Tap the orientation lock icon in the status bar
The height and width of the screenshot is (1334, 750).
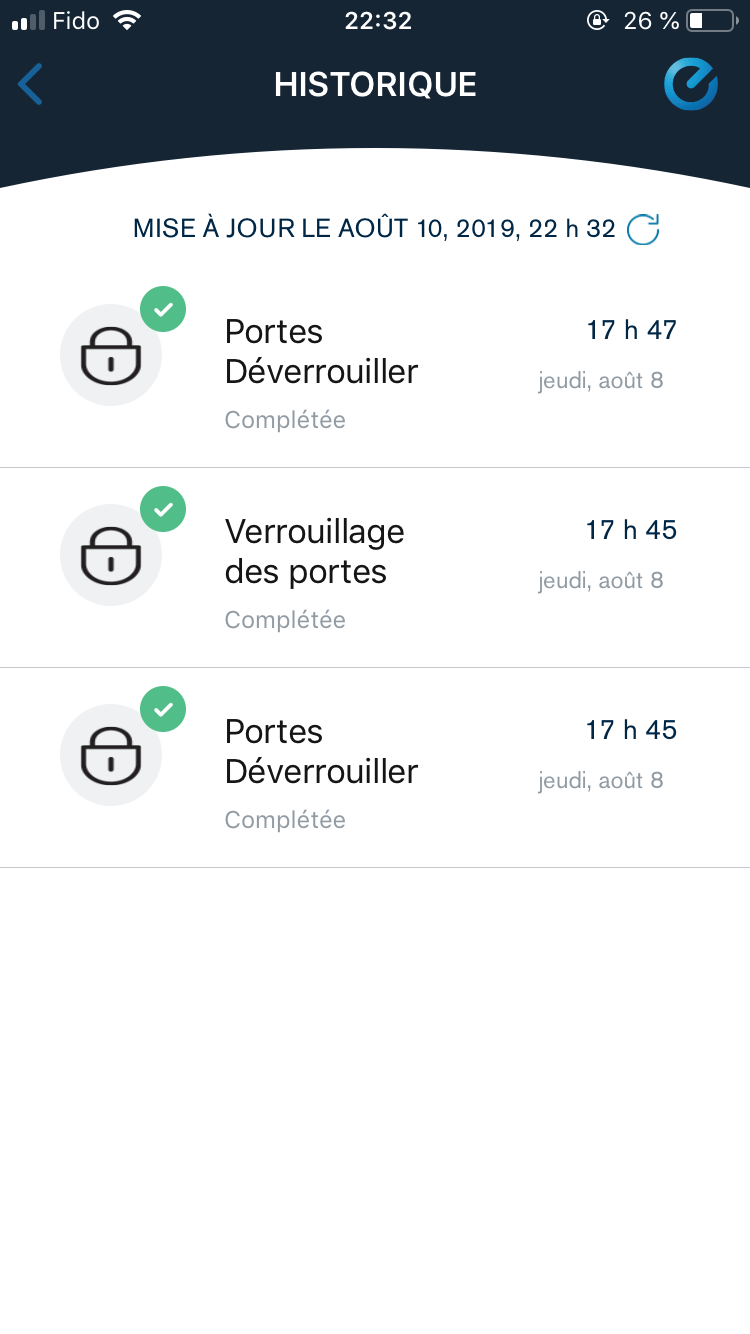click(x=597, y=21)
